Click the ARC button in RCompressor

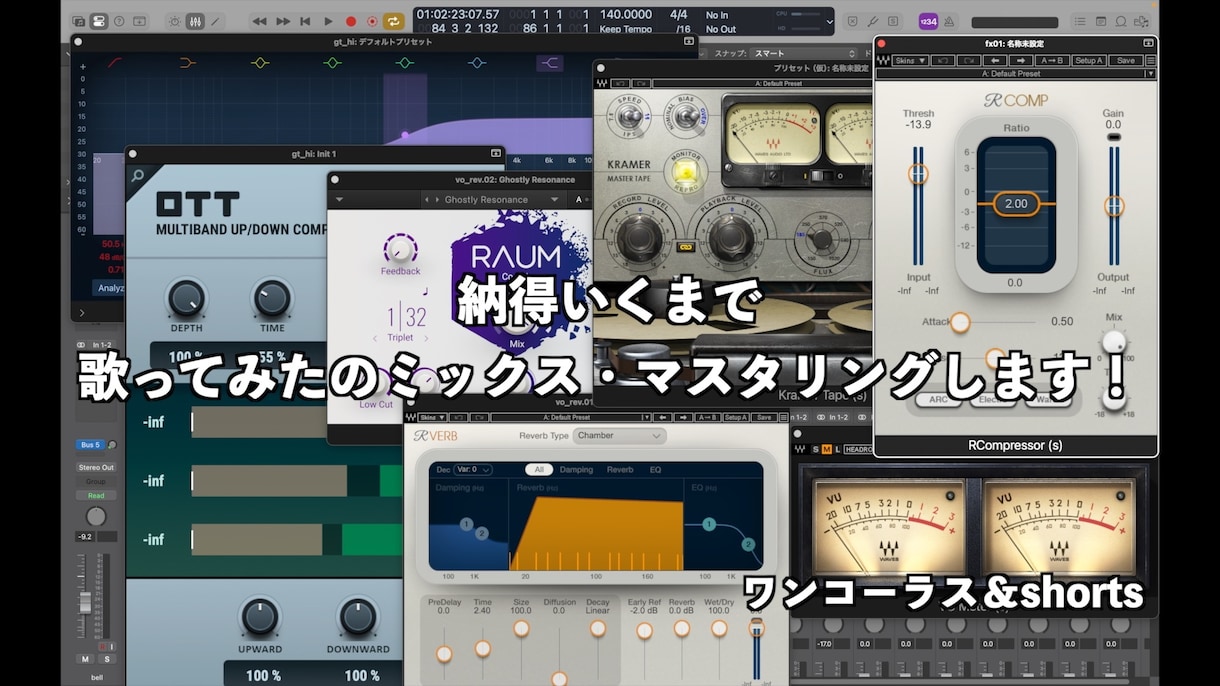coord(939,400)
